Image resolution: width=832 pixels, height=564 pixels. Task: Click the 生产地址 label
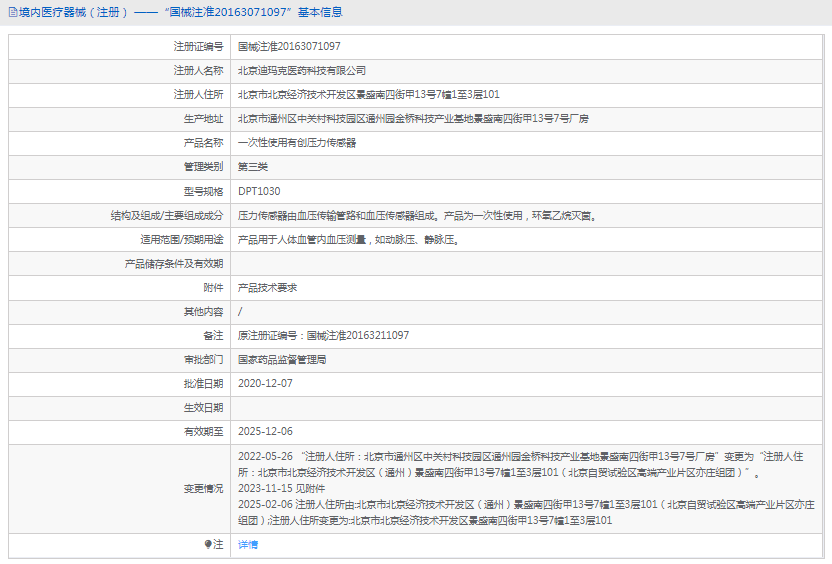tap(204, 119)
